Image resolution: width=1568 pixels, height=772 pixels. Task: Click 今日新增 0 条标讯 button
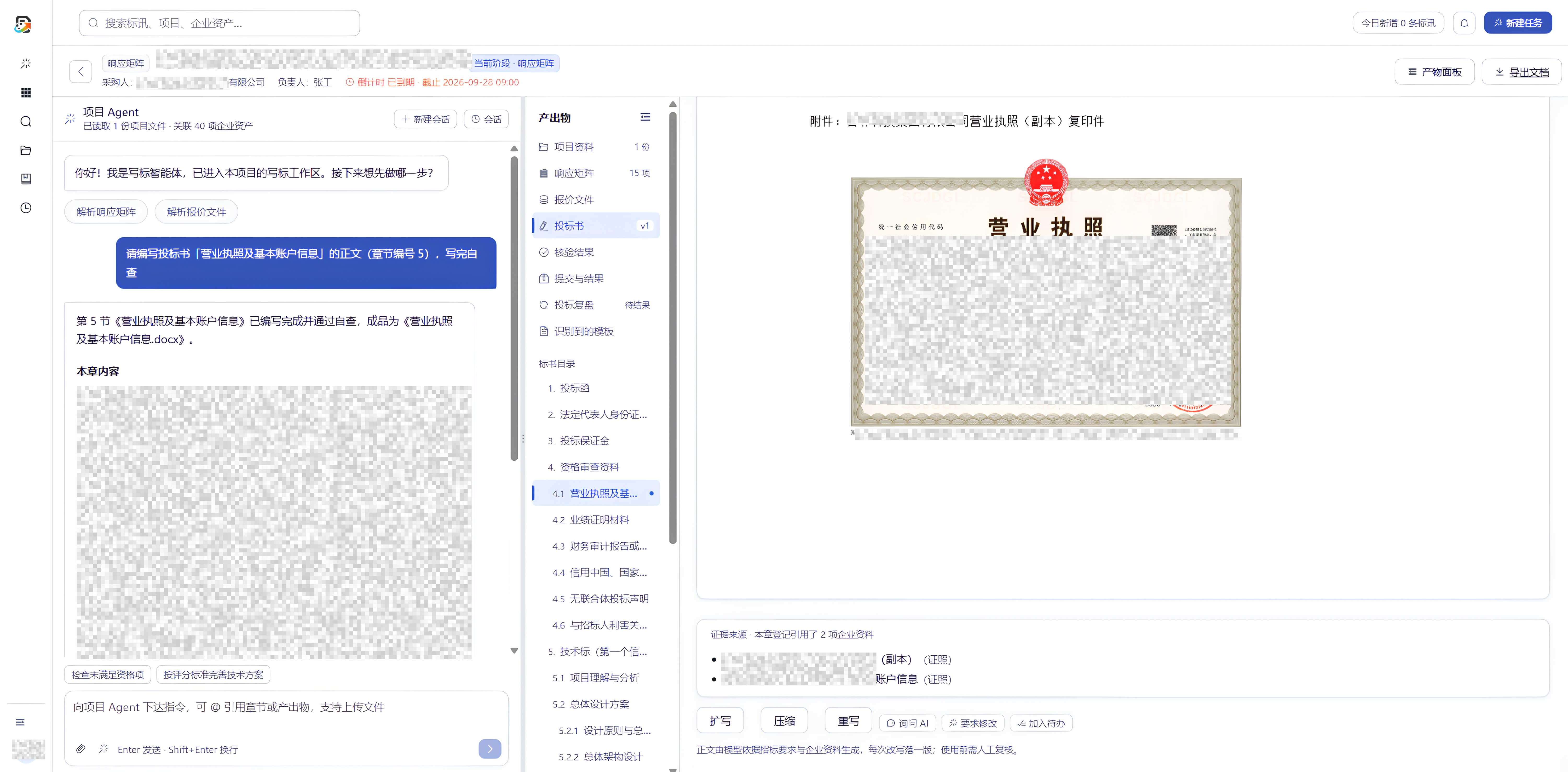pyautogui.click(x=1398, y=23)
